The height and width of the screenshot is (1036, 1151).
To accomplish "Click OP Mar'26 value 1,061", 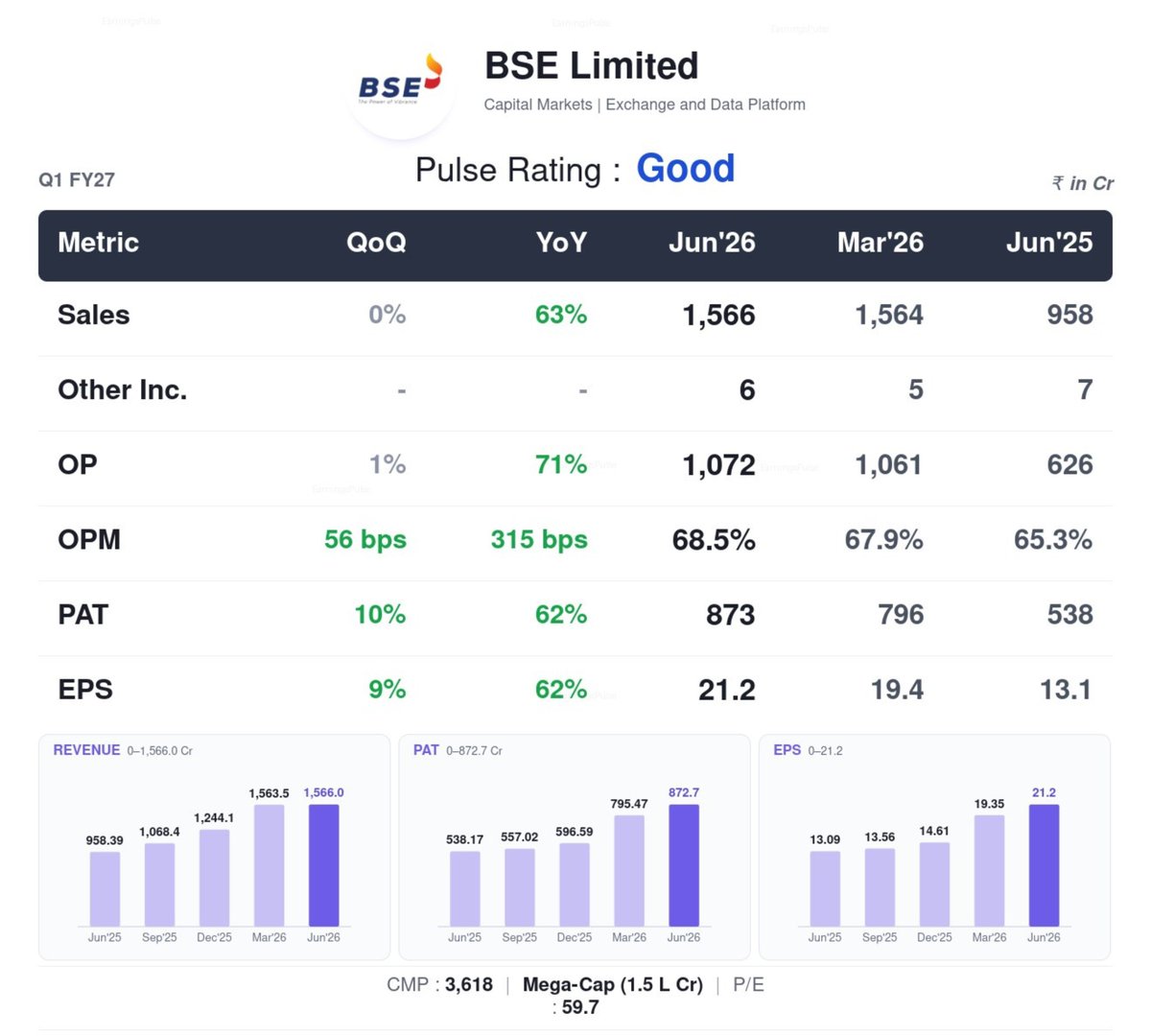I will 889,465.
